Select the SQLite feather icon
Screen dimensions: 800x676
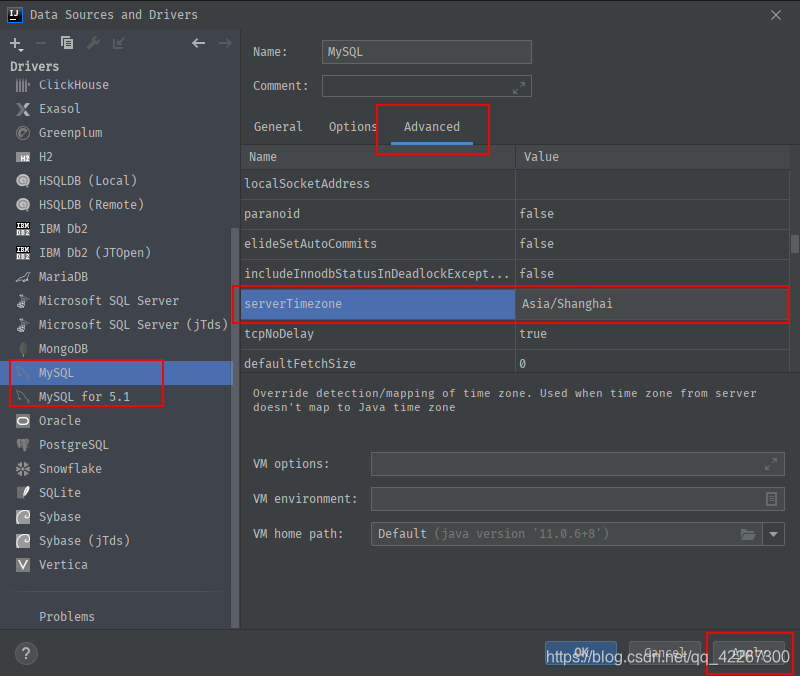(x=22, y=493)
